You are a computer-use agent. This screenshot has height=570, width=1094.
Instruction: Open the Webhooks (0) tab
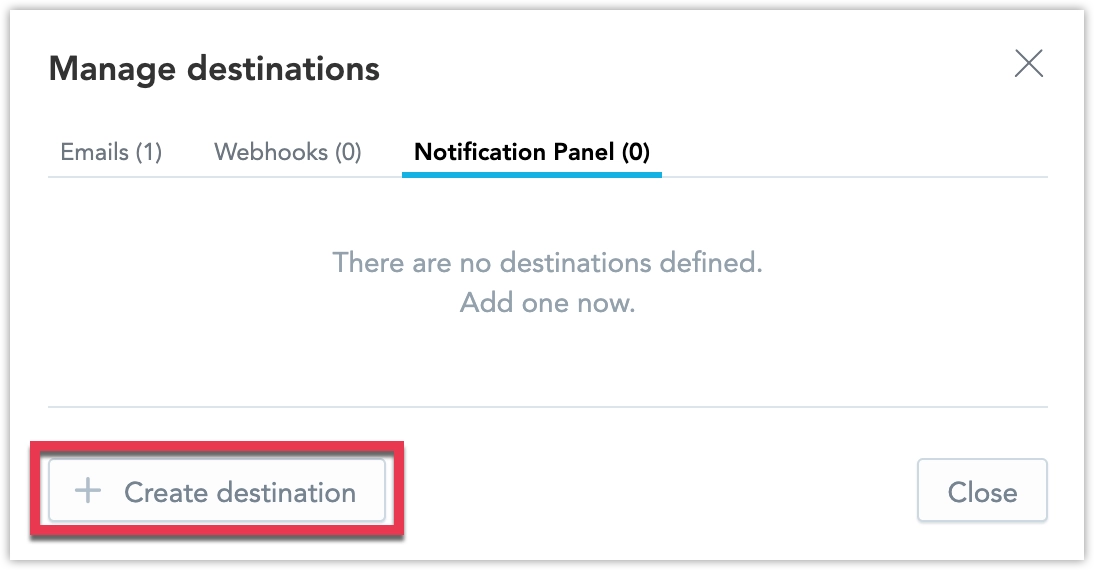click(287, 152)
